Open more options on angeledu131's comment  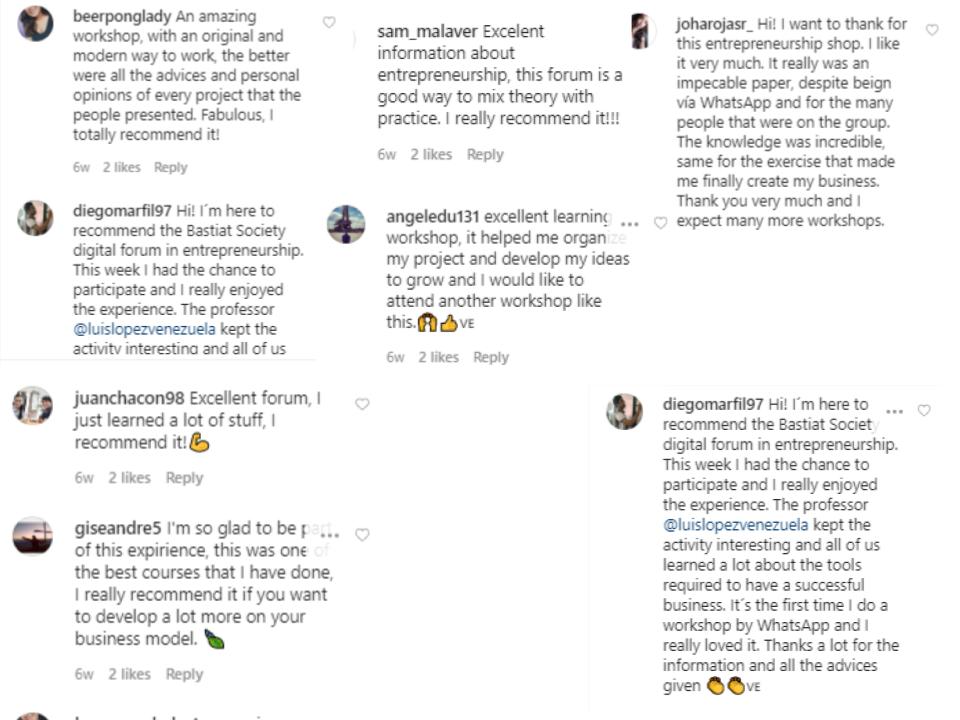(630, 223)
